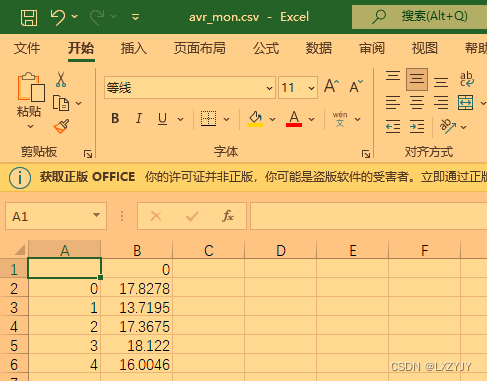Open the font color dropdown arrow
Screen dimensions: 487x381
pyautogui.click(x=311, y=119)
